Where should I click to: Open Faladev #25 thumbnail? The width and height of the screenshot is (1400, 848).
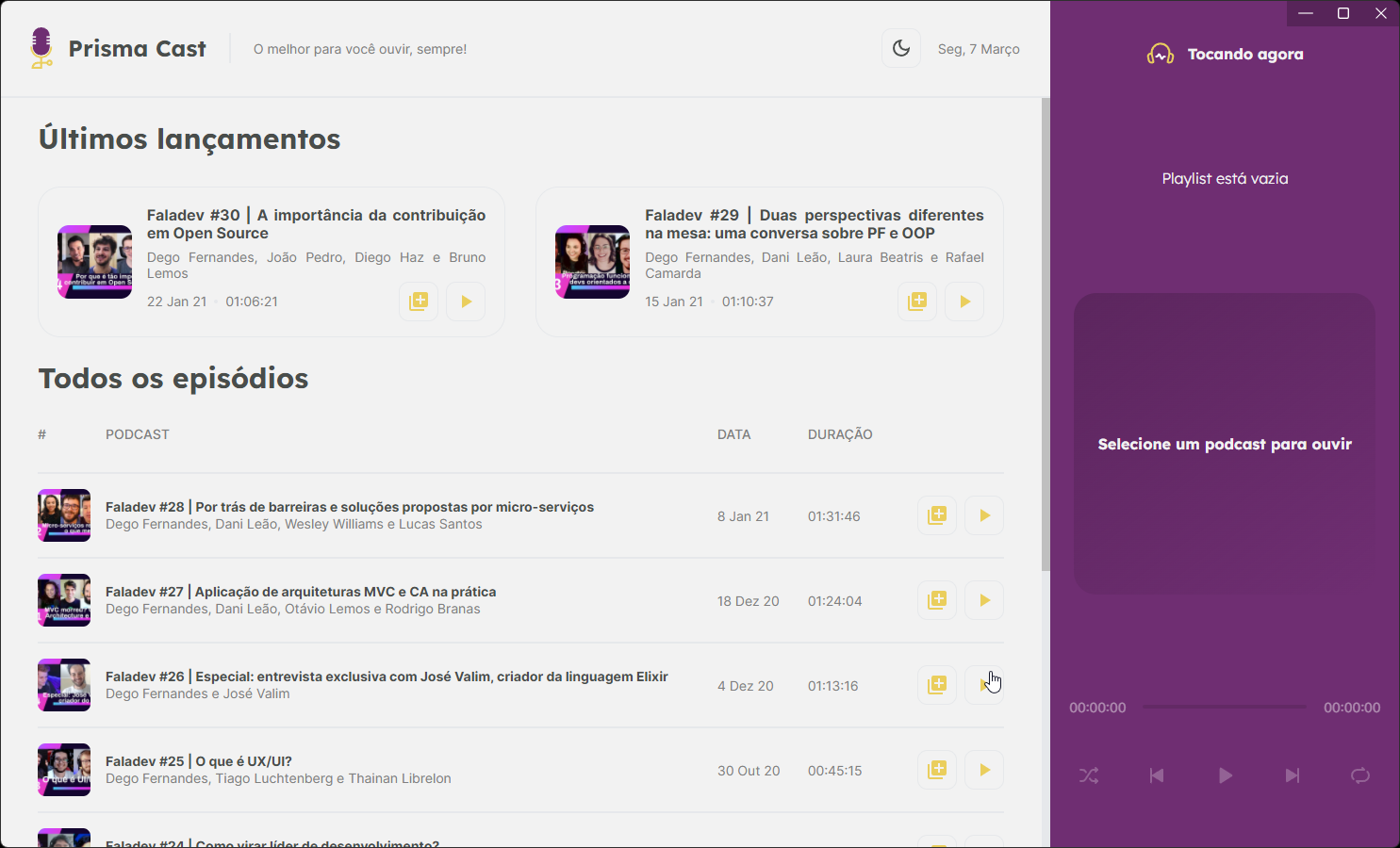(x=64, y=770)
